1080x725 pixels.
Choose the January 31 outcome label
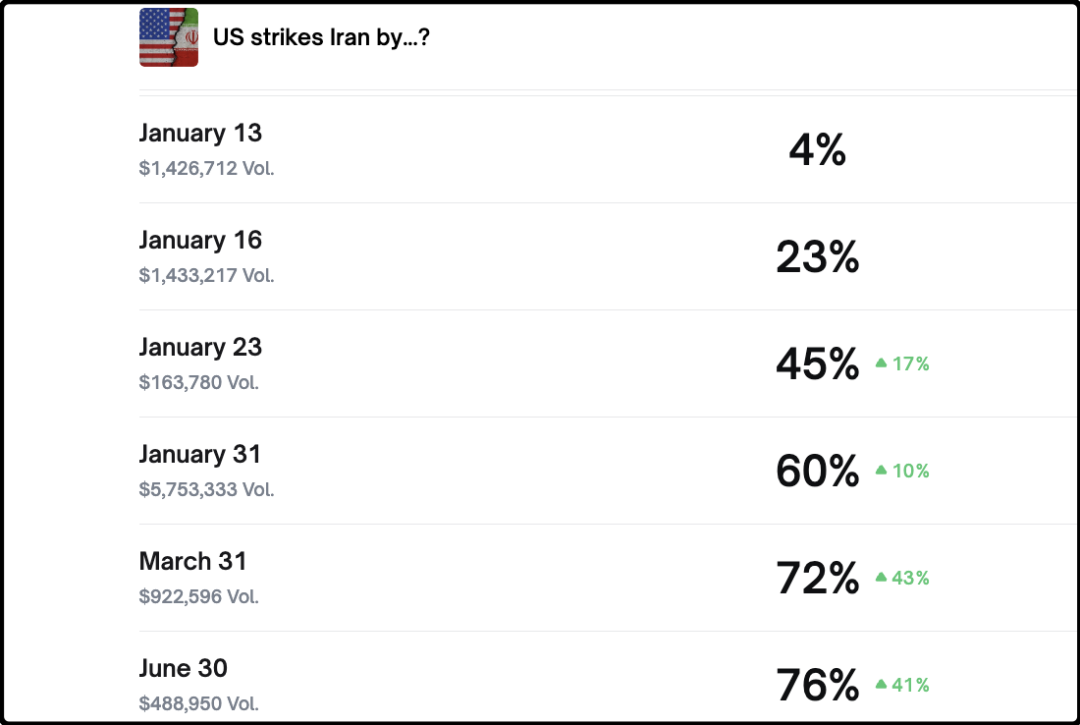(200, 454)
